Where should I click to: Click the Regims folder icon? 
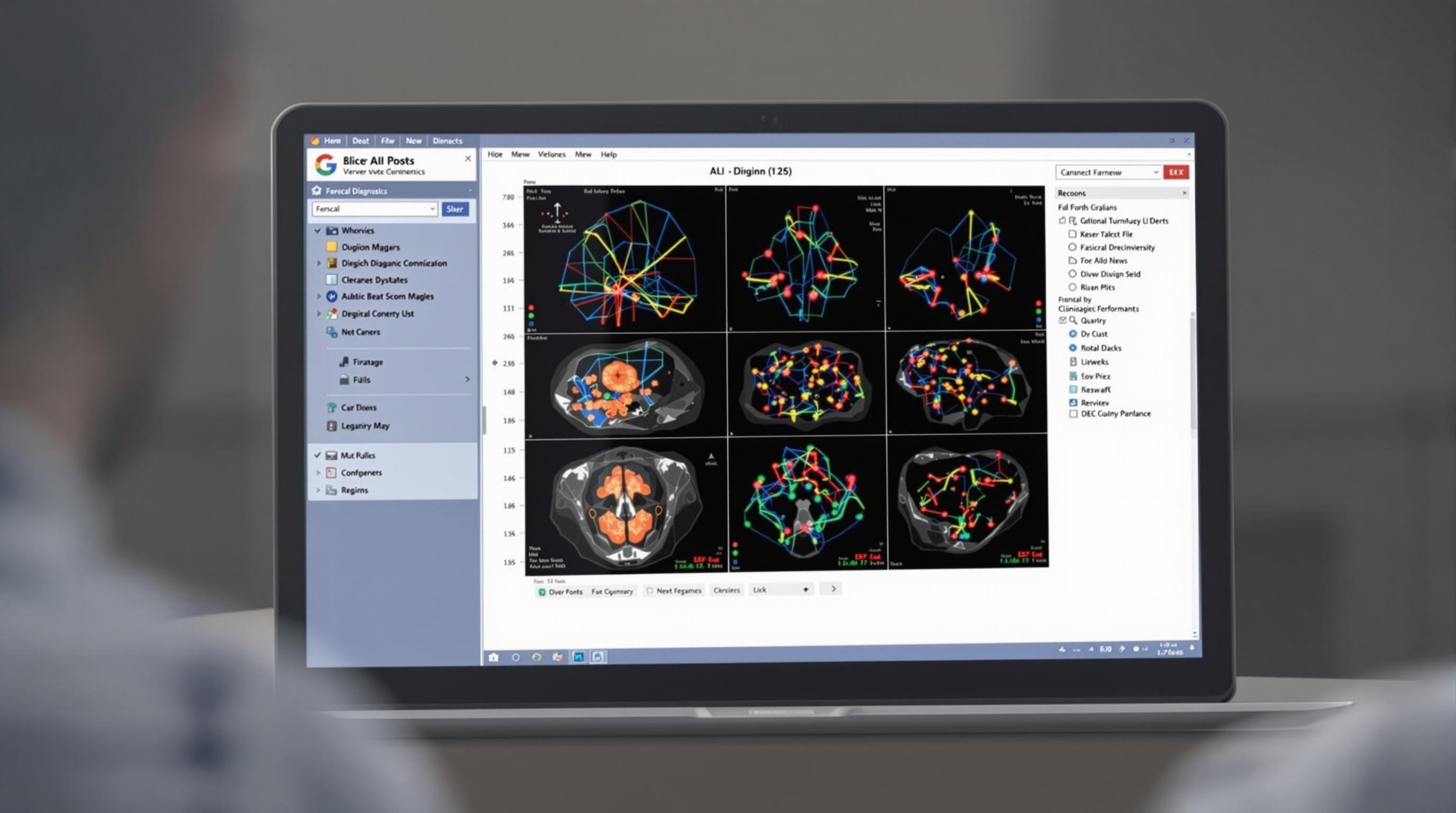point(331,490)
